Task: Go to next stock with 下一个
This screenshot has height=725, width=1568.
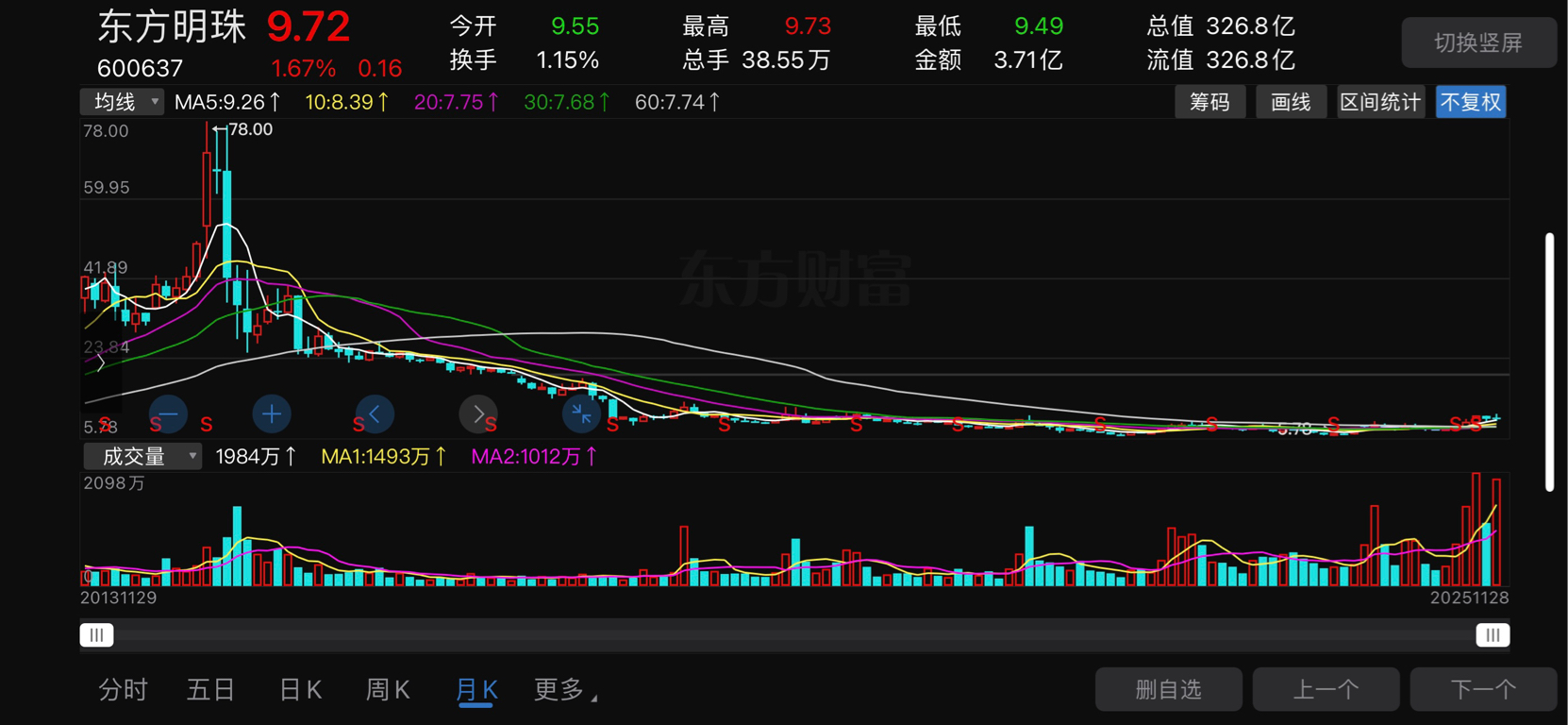Action: click(x=1483, y=689)
